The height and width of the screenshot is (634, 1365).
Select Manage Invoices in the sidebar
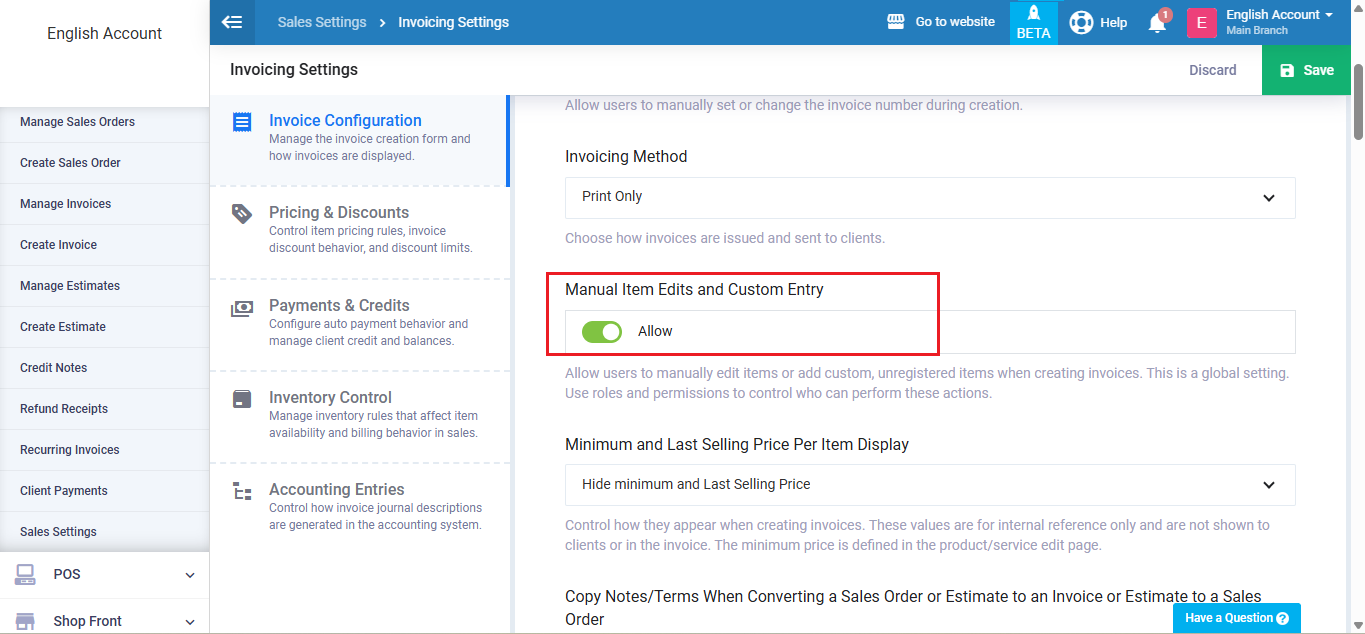tap(66, 204)
